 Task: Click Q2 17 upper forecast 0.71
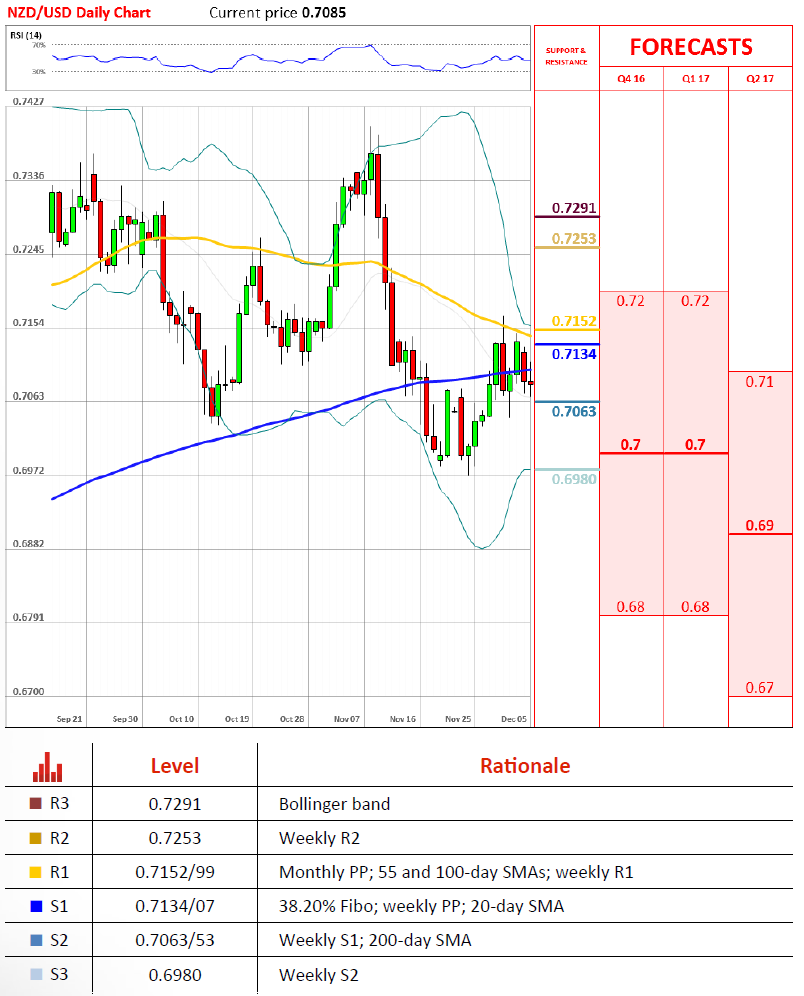point(760,382)
